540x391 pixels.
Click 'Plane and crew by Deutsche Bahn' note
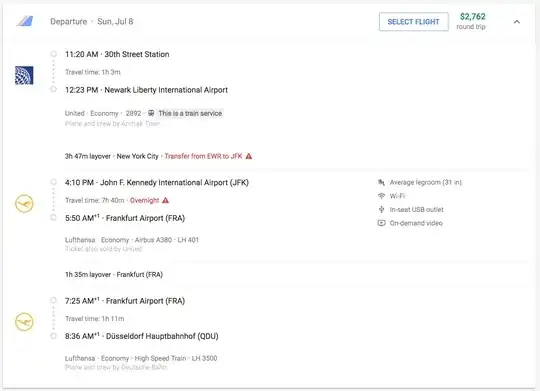116,367
